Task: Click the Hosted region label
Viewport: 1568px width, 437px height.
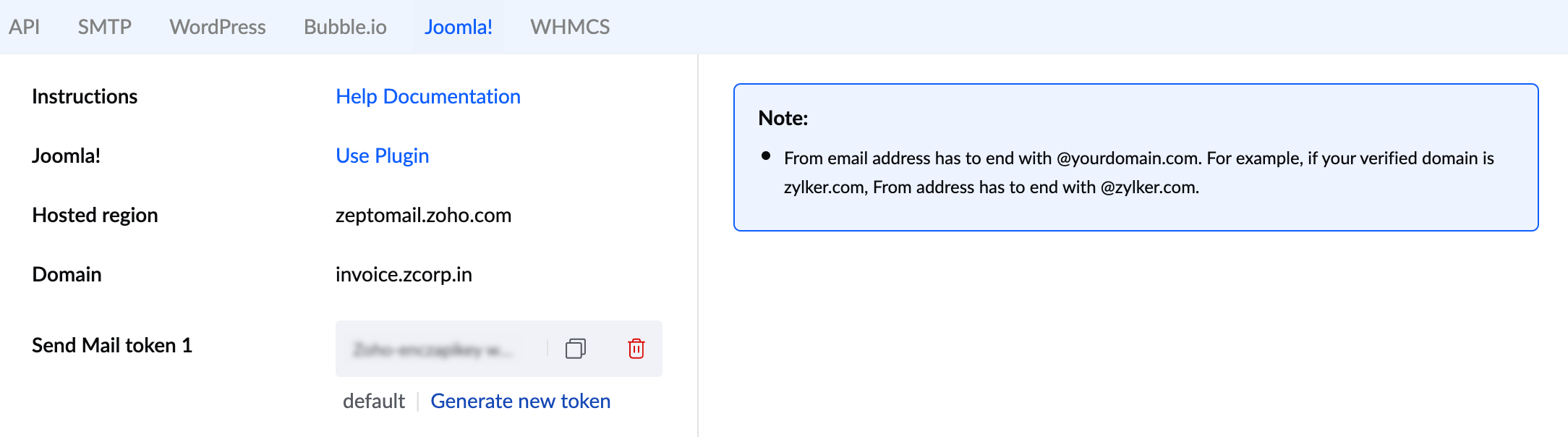Action: [x=95, y=215]
